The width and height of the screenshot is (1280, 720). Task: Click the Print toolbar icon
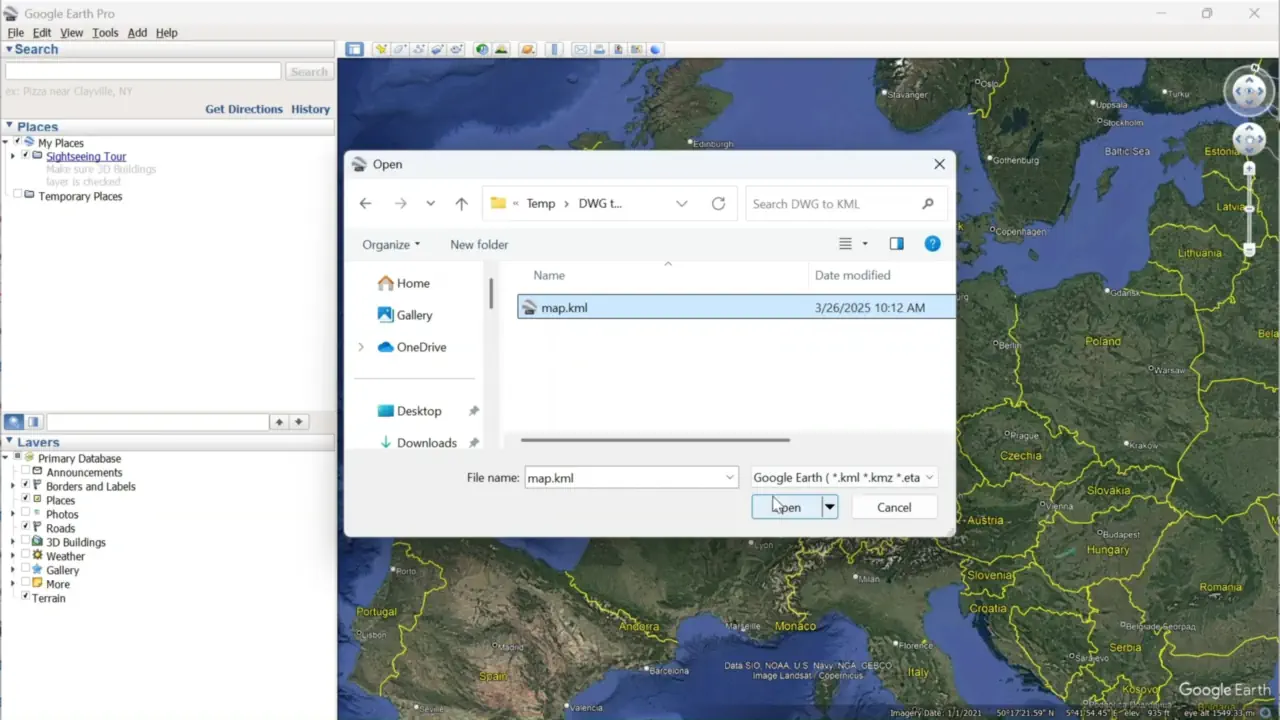coord(599,49)
